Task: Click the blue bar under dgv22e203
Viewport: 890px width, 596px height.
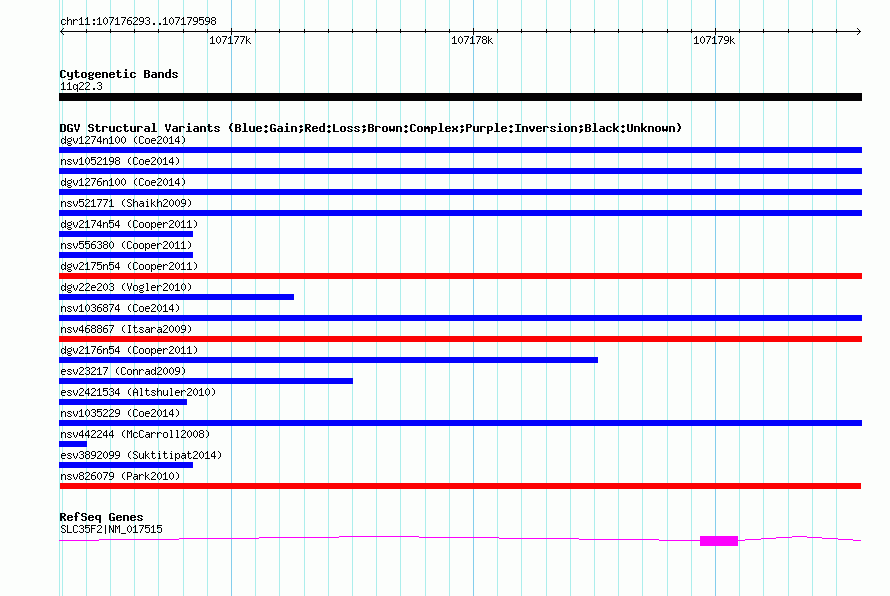Action: tap(177, 297)
